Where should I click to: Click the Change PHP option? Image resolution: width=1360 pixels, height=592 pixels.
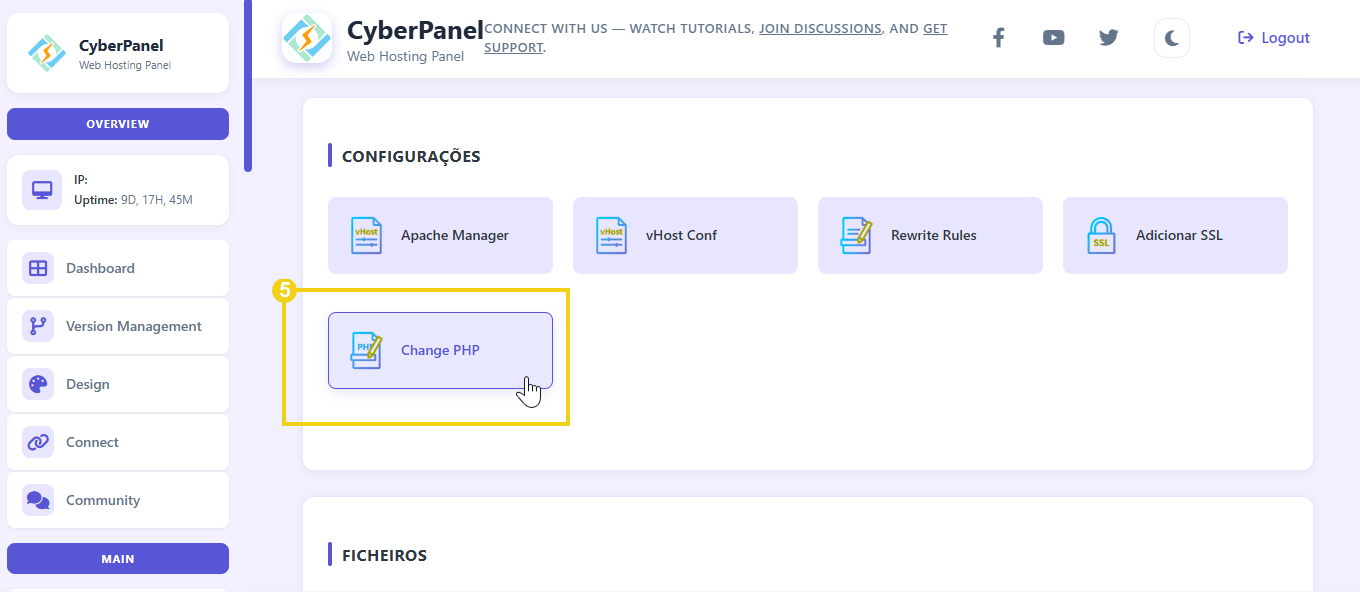click(440, 350)
